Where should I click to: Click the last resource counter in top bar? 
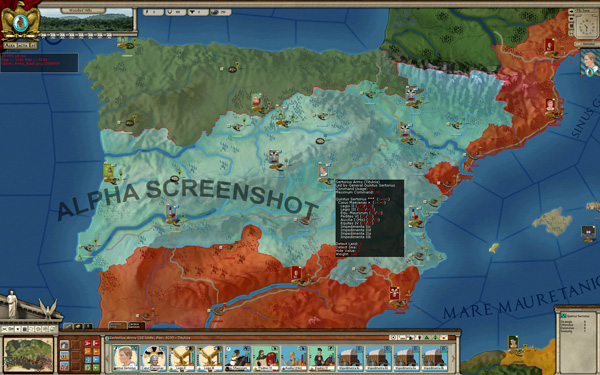(x=220, y=12)
